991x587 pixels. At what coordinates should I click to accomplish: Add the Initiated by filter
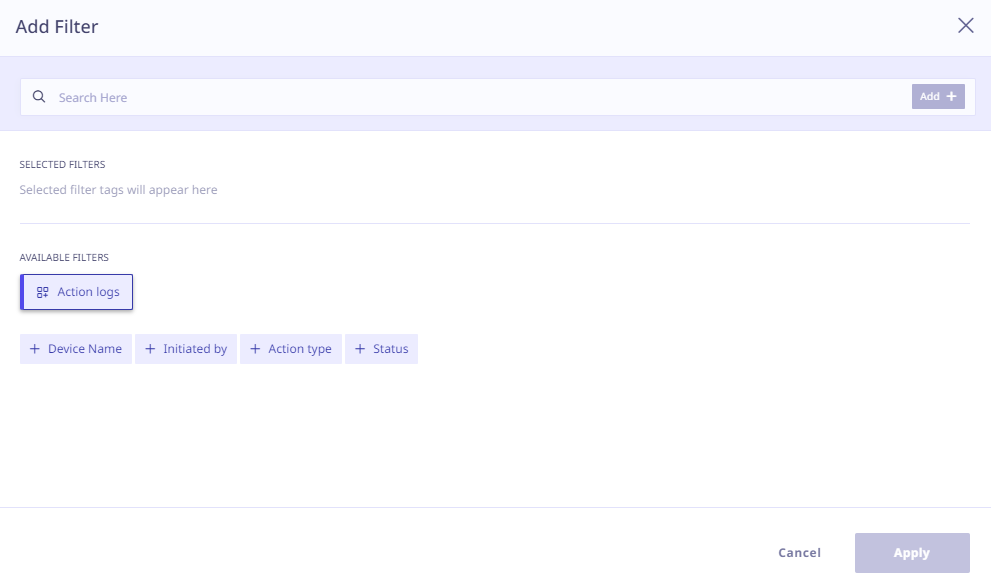(186, 349)
